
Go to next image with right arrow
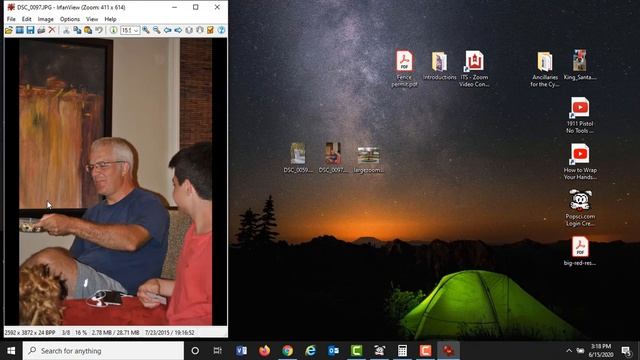[x=178, y=30]
